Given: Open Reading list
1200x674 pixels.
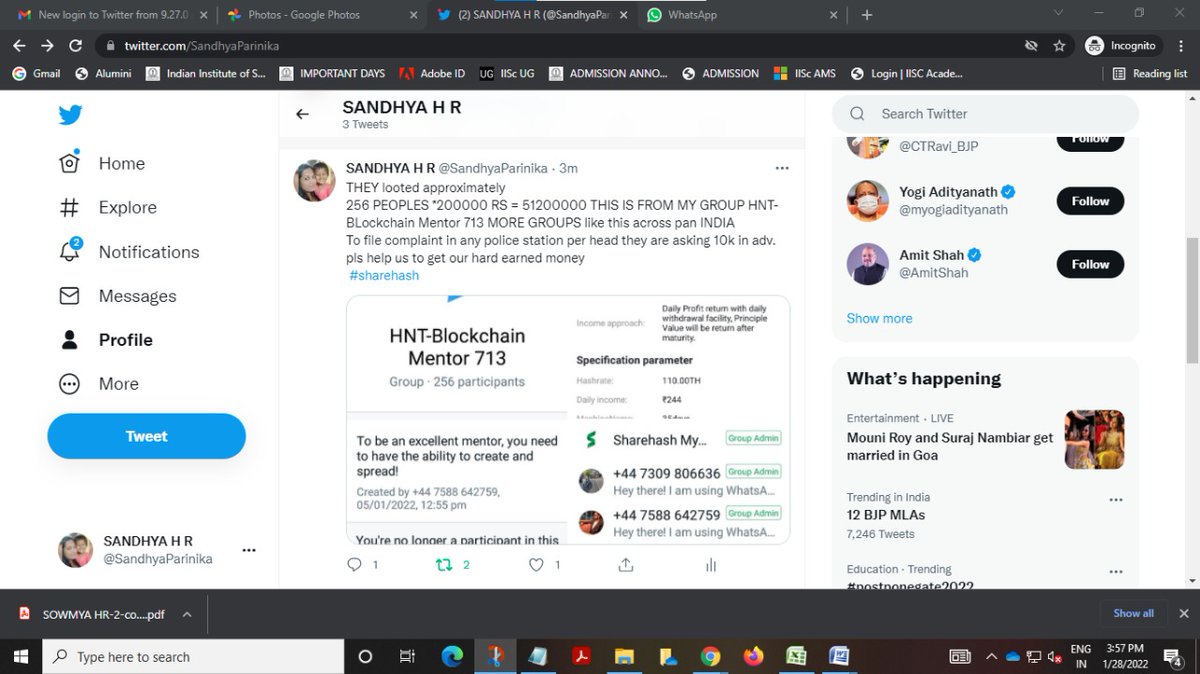Looking at the screenshot, I should pos(1150,74).
